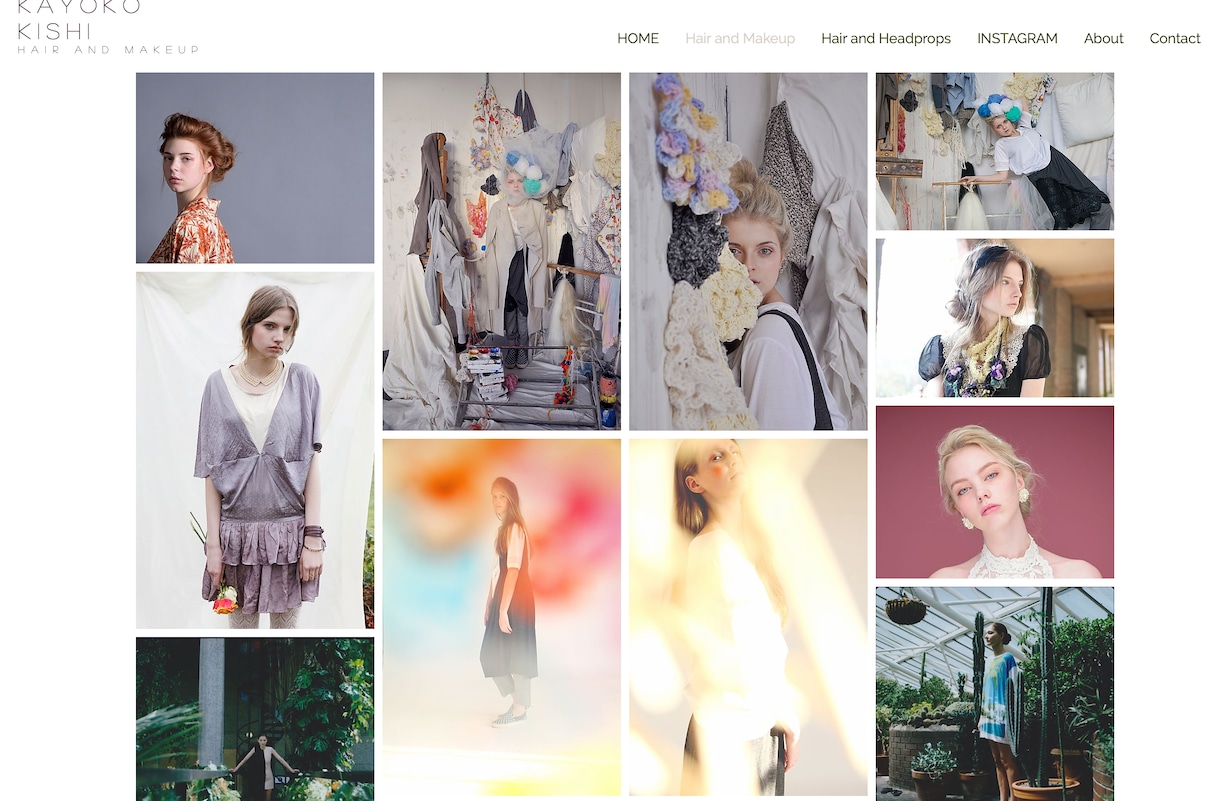The image size is (1220, 801).
Task: Open photo of model leaning on ballet barre
Action: [995, 151]
